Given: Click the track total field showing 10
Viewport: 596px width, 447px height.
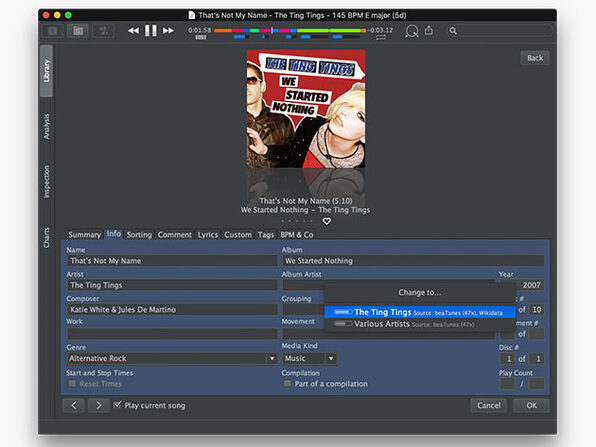Looking at the screenshot, I should (x=537, y=309).
